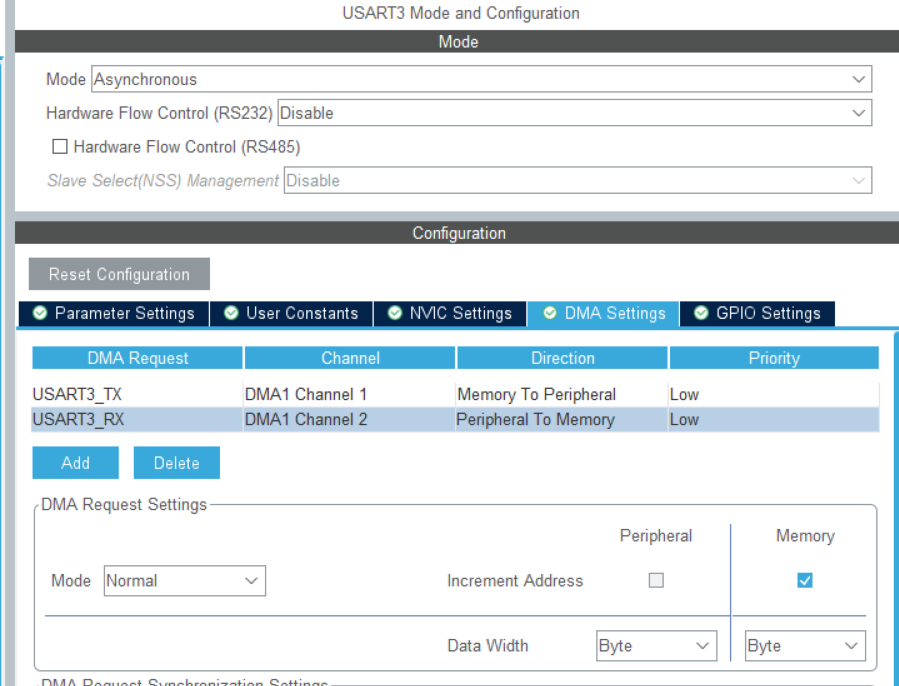Enable Hardware Flow Control (RS485) checkbox

60,147
